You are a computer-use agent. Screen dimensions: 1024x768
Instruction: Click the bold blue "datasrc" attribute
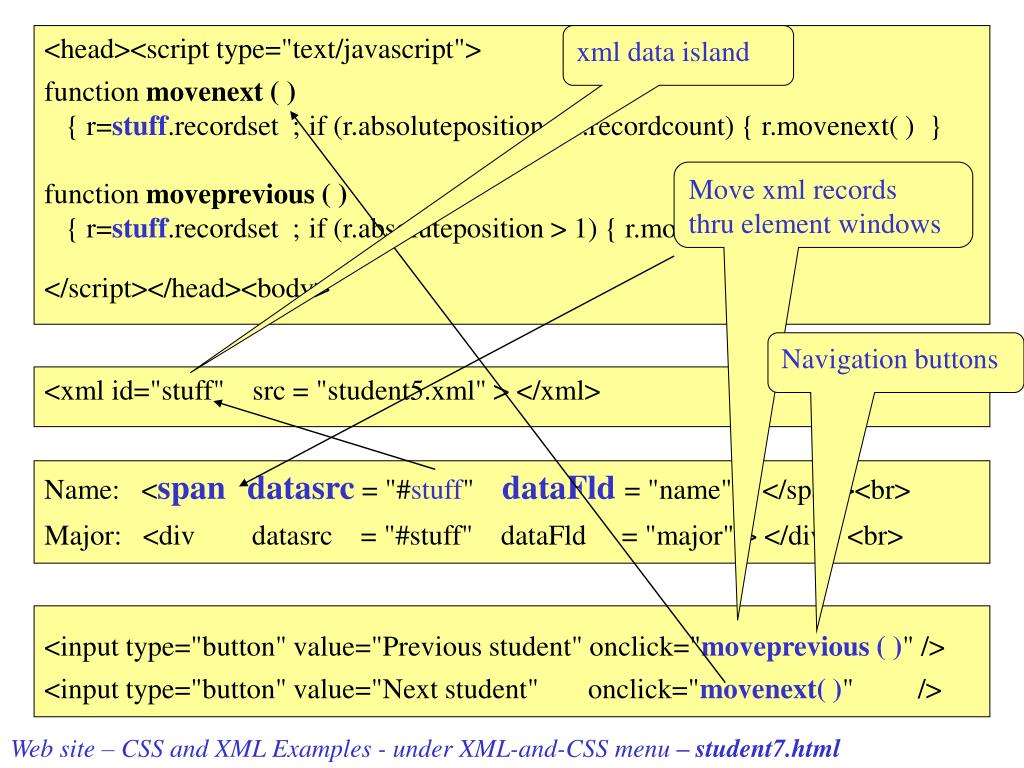pyautogui.click(x=301, y=488)
